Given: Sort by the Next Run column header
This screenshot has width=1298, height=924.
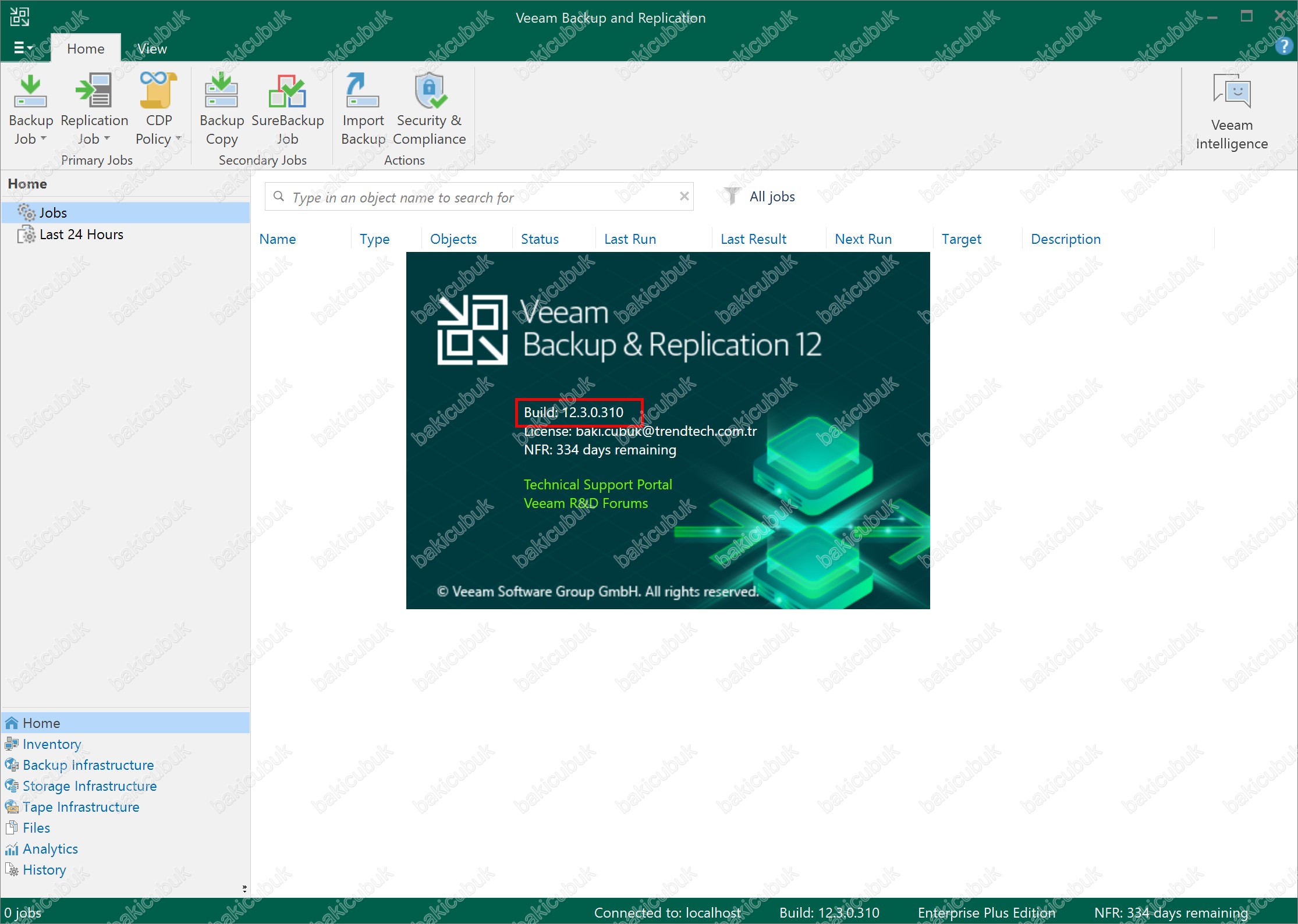Looking at the screenshot, I should [863, 239].
